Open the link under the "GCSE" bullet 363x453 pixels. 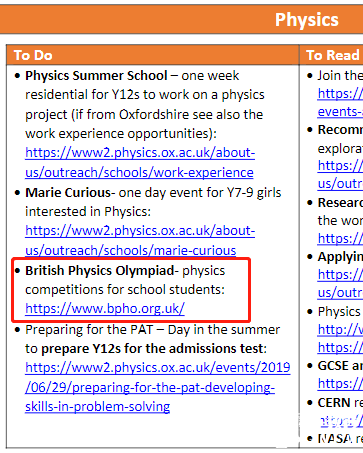340,384
